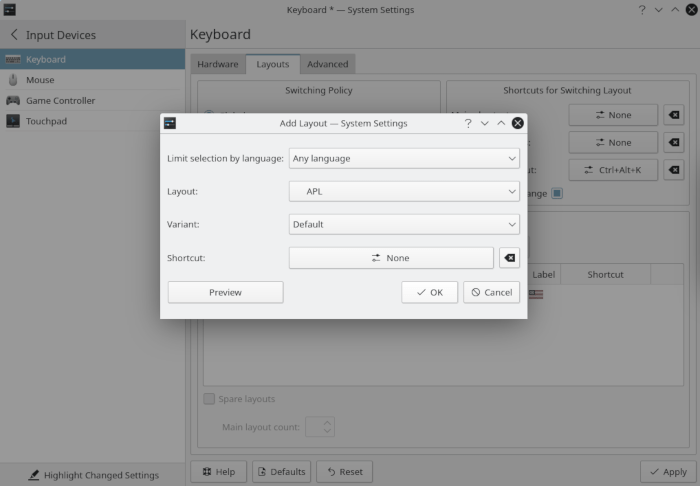Switch to the Layouts tab
Viewport: 700px width, 486px height.
273,64
